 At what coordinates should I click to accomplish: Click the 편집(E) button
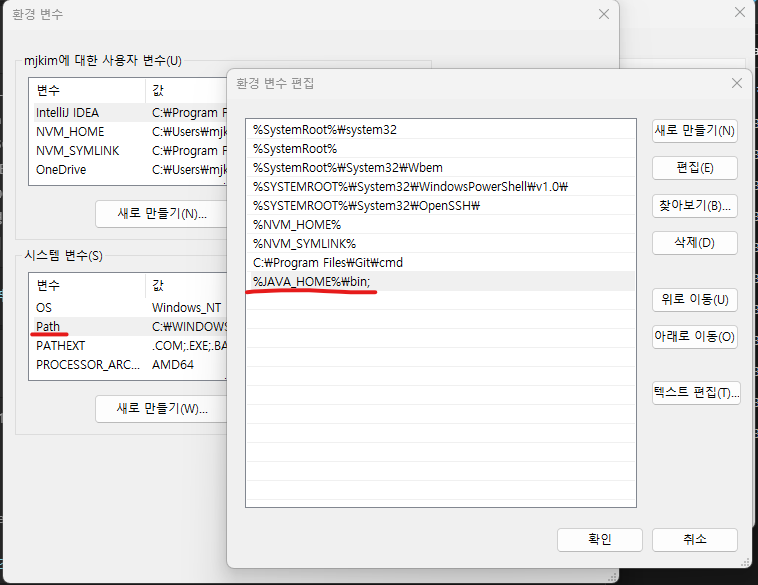coord(694,168)
